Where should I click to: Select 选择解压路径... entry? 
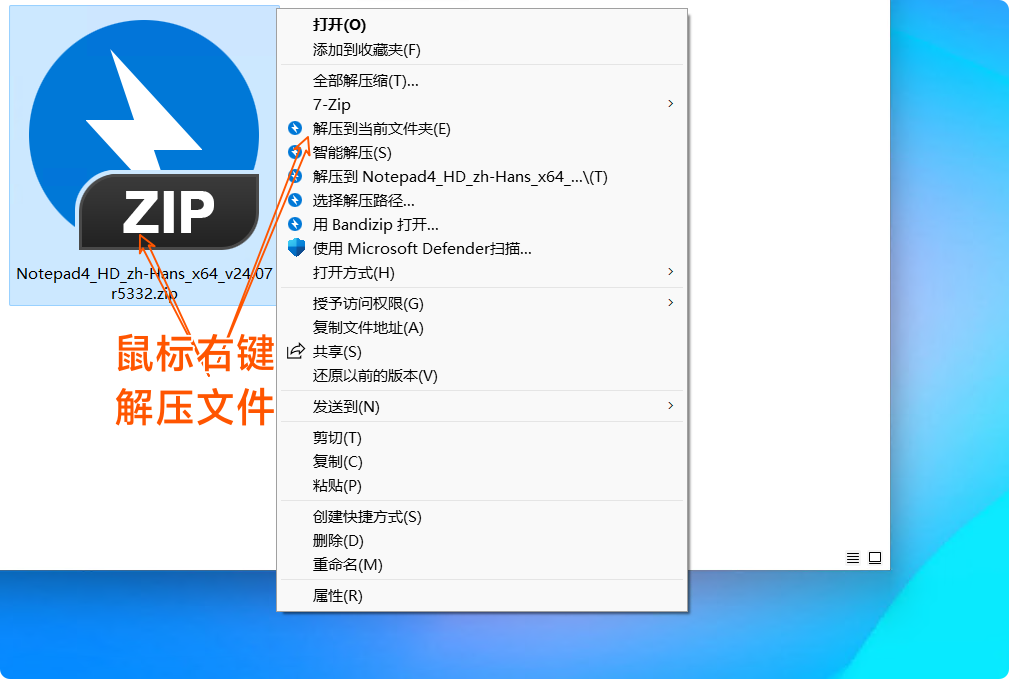pyautogui.click(x=482, y=201)
